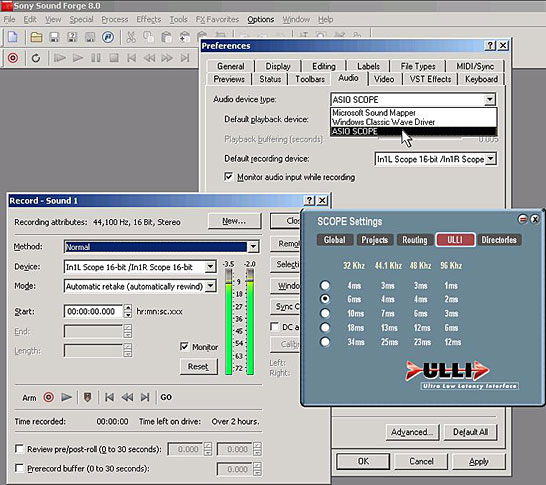The width and height of the screenshot is (546, 485).
Task: Click the Help question mark in Record dialog title
Action: click(310, 200)
